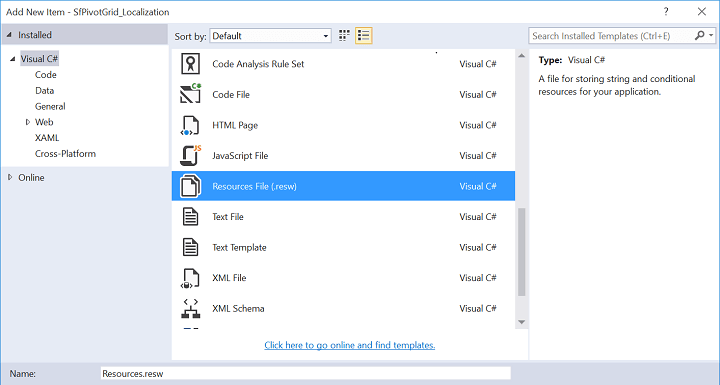Expand the Online section

point(10,177)
